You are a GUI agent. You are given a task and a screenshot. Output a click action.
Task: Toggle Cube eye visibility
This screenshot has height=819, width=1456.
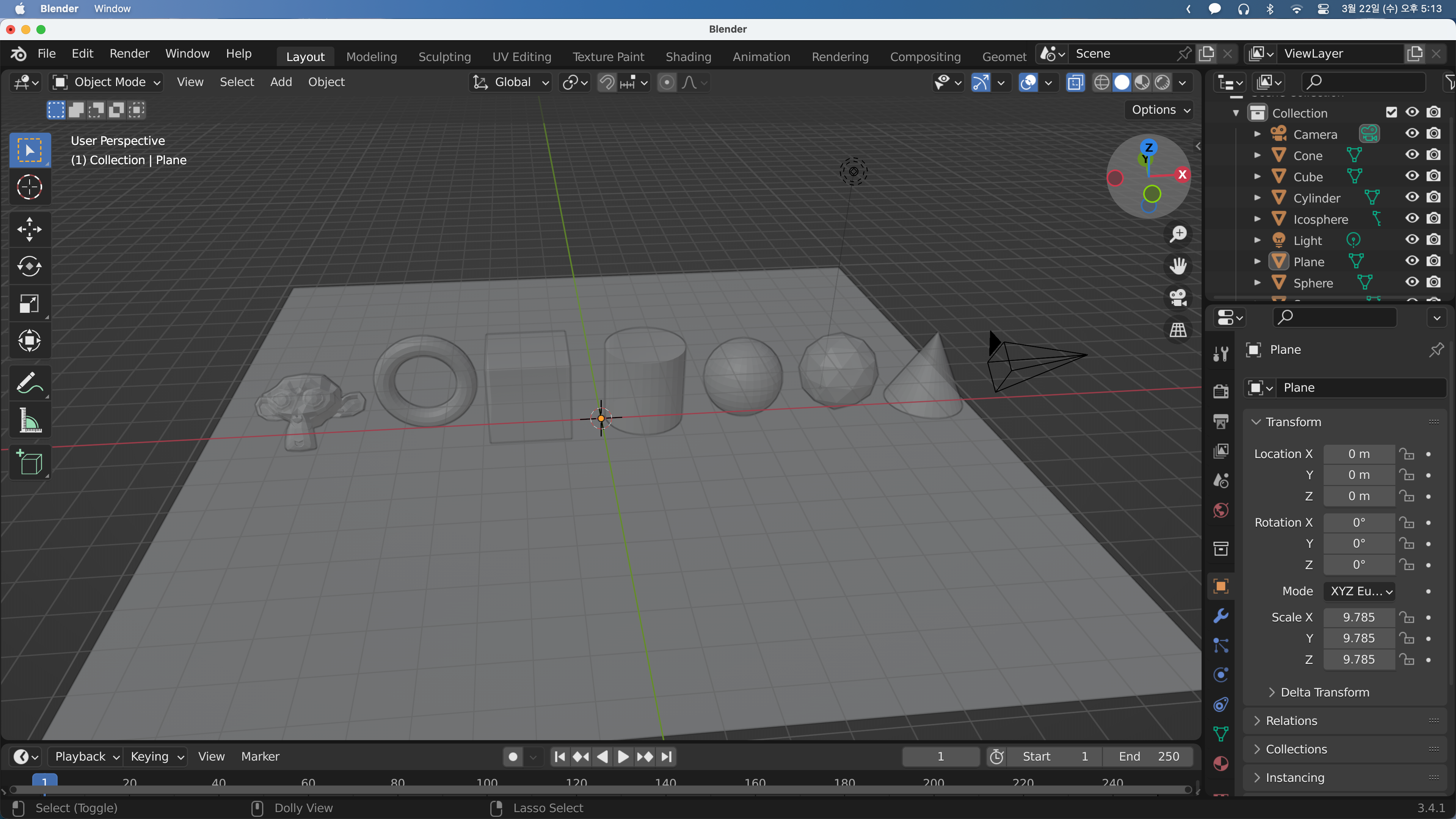click(x=1412, y=176)
